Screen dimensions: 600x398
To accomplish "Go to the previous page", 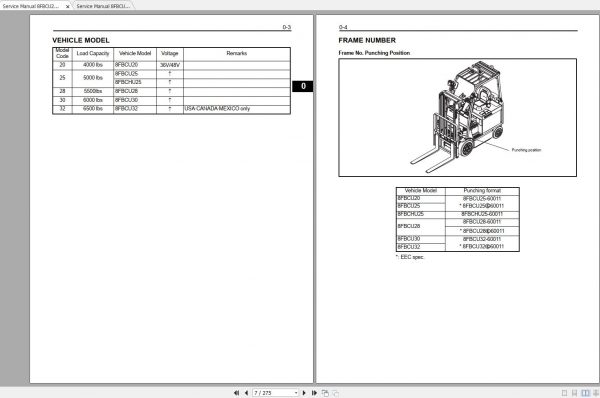I will pyautogui.click(x=246, y=393).
